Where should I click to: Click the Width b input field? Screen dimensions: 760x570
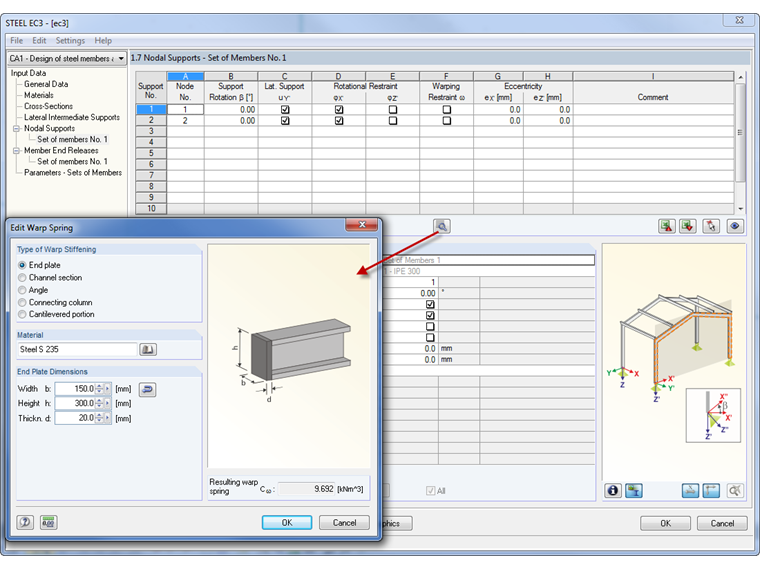point(75,389)
